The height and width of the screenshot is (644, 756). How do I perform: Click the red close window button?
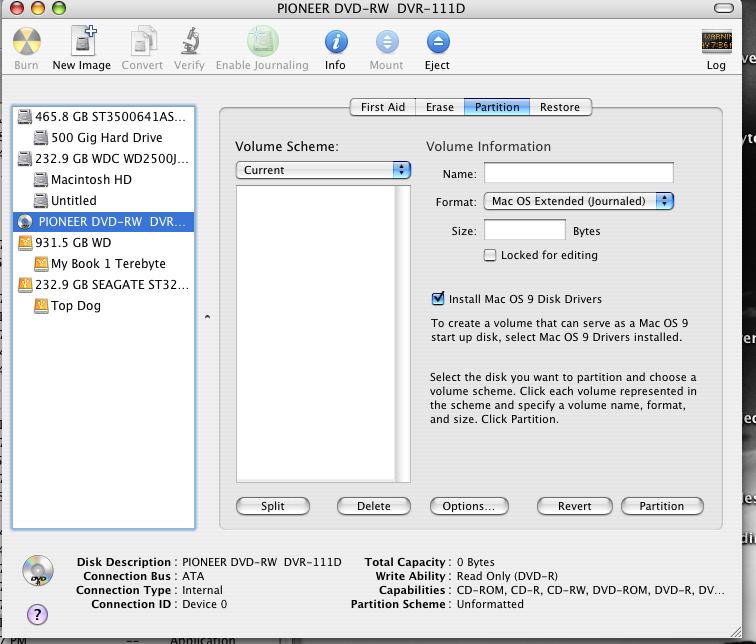pyautogui.click(x=17, y=8)
